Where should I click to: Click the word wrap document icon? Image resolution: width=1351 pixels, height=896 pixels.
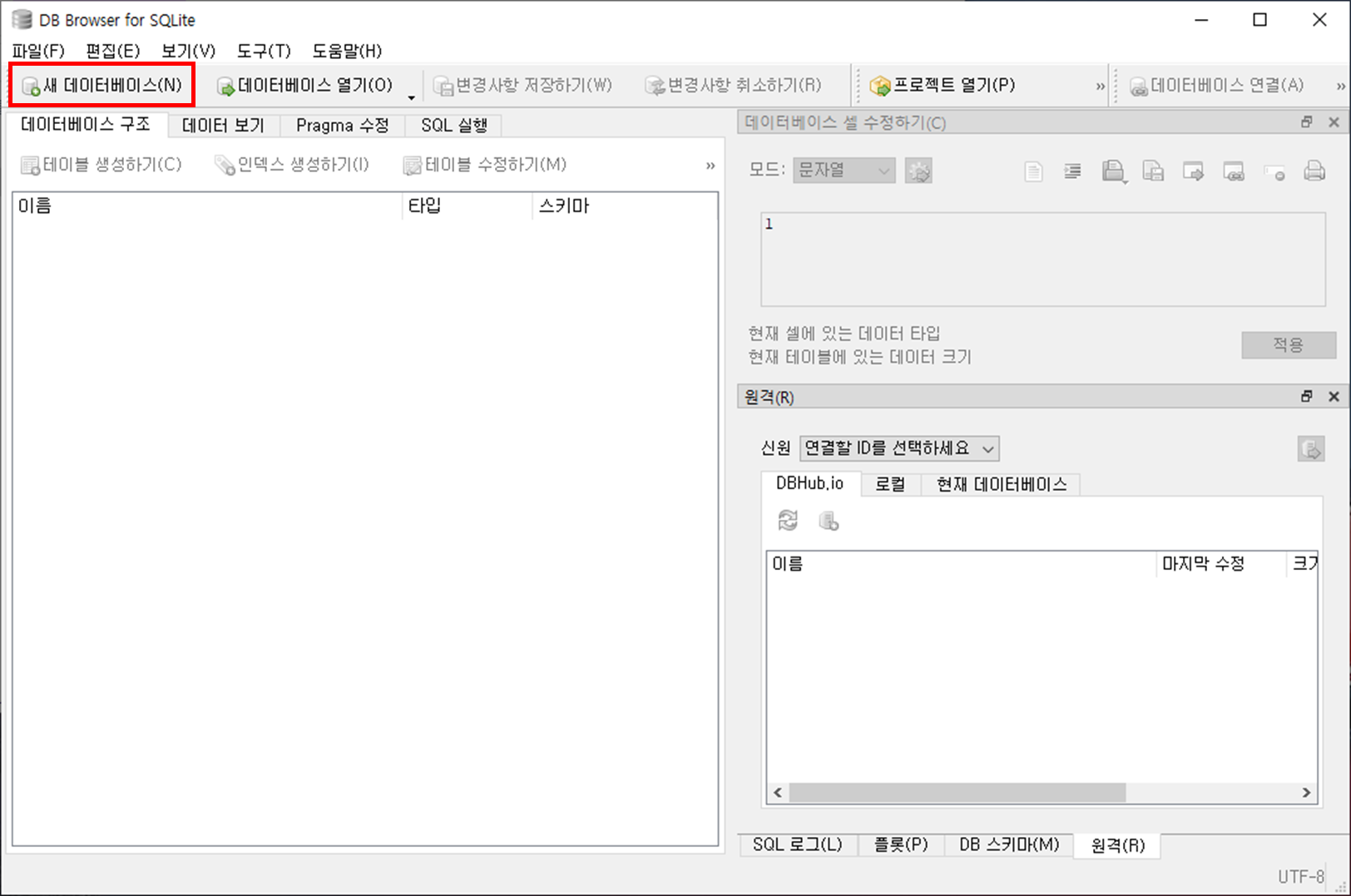pos(1033,171)
